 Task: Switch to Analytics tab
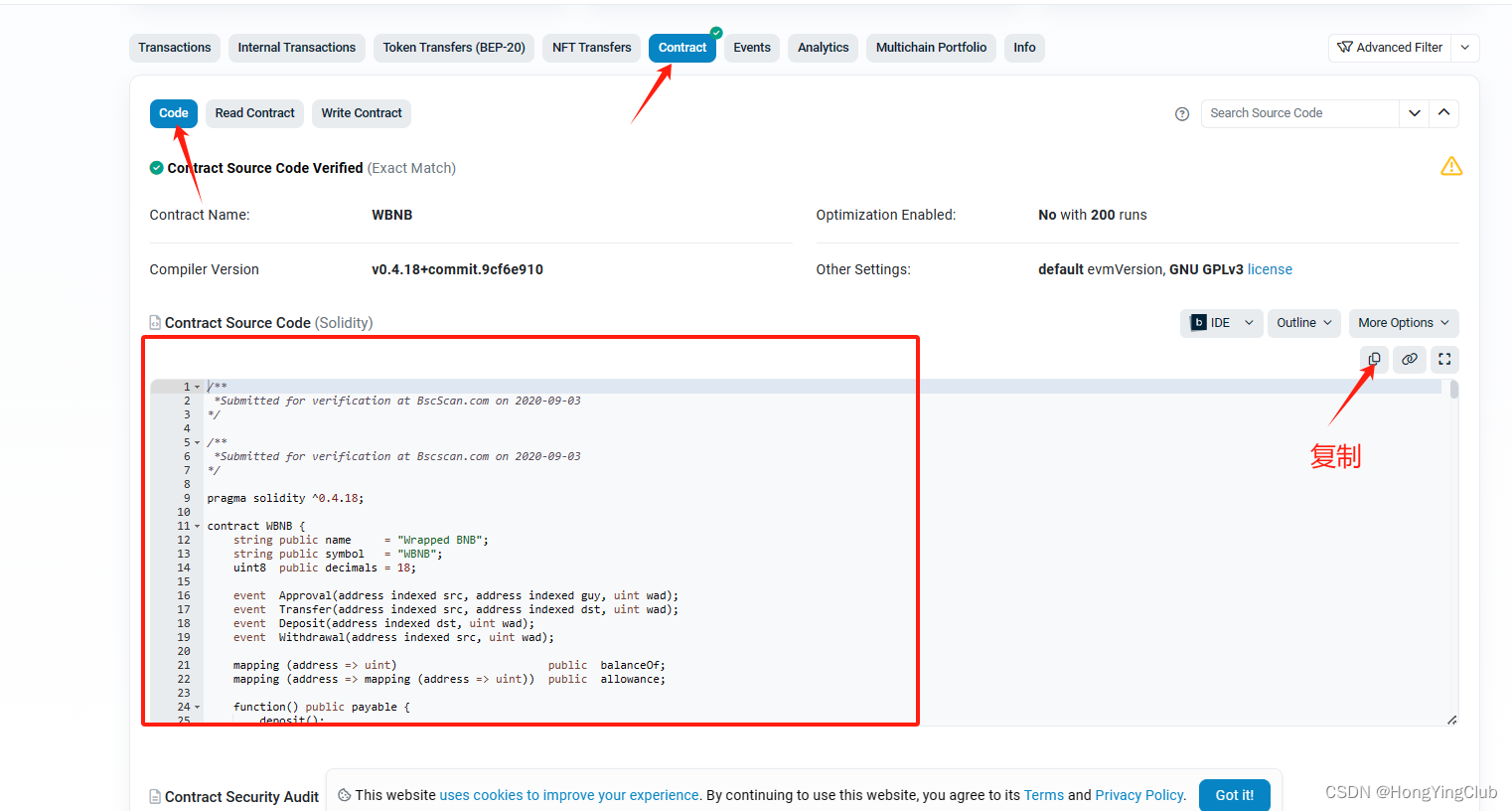click(x=824, y=48)
